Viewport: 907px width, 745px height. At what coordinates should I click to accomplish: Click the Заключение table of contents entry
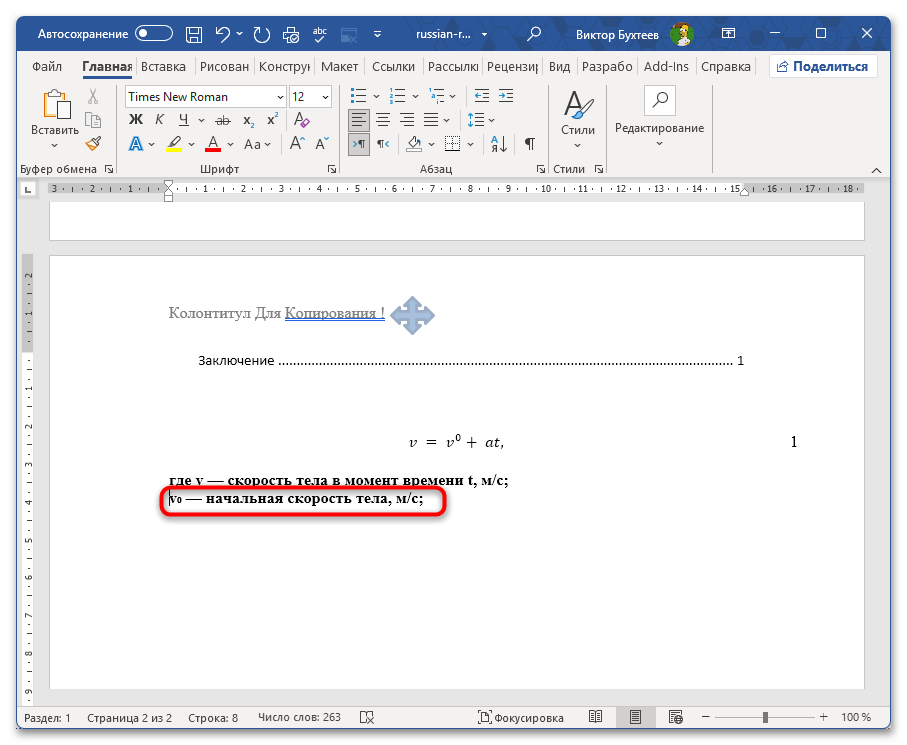click(471, 361)
